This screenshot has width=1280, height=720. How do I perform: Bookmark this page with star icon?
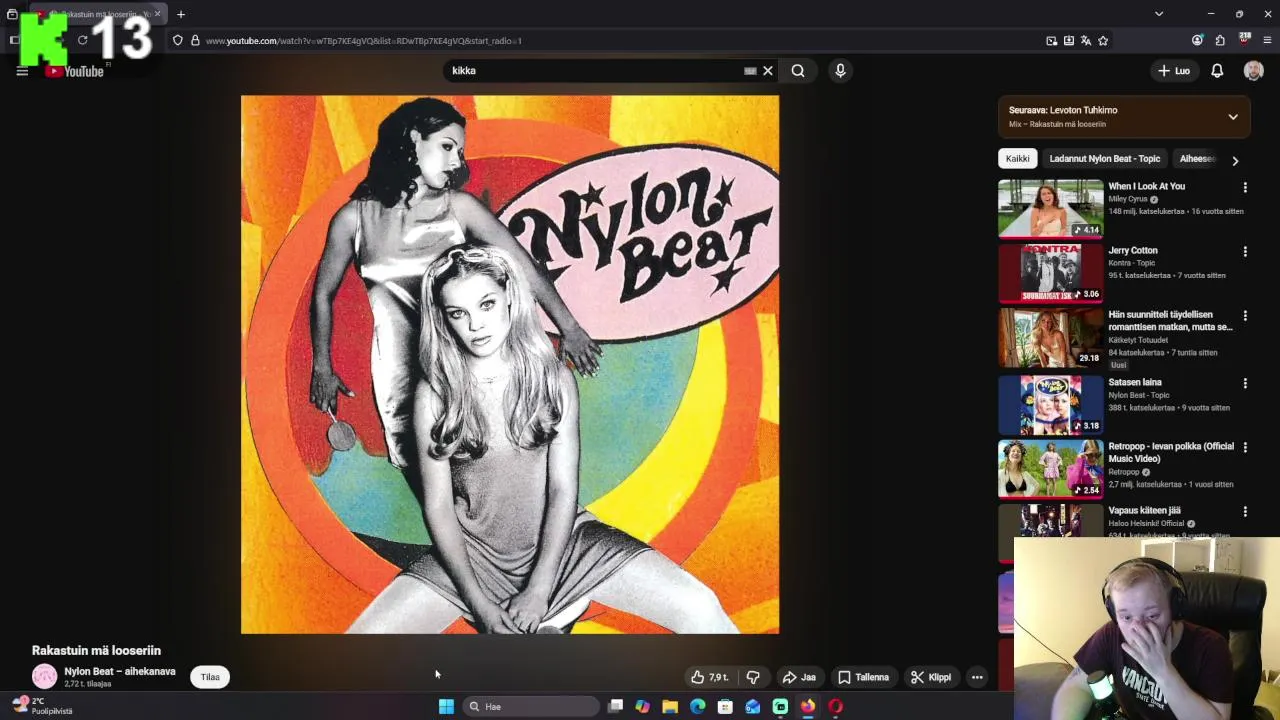pyautogui.click(x=1103, y=41)
